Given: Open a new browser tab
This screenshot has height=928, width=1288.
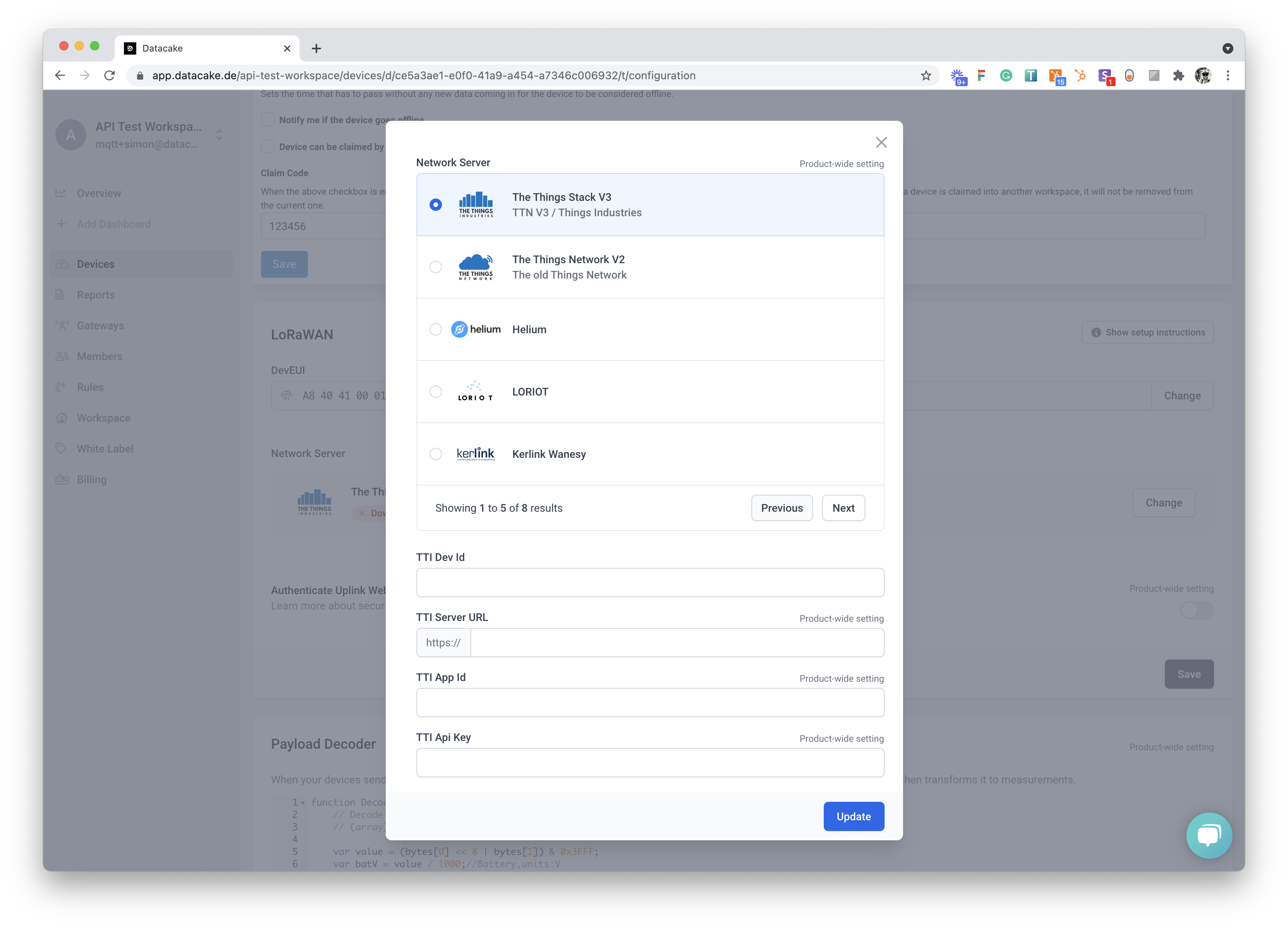Looking at the screenshot, I should pyautogui.click(x=316, y=48).
